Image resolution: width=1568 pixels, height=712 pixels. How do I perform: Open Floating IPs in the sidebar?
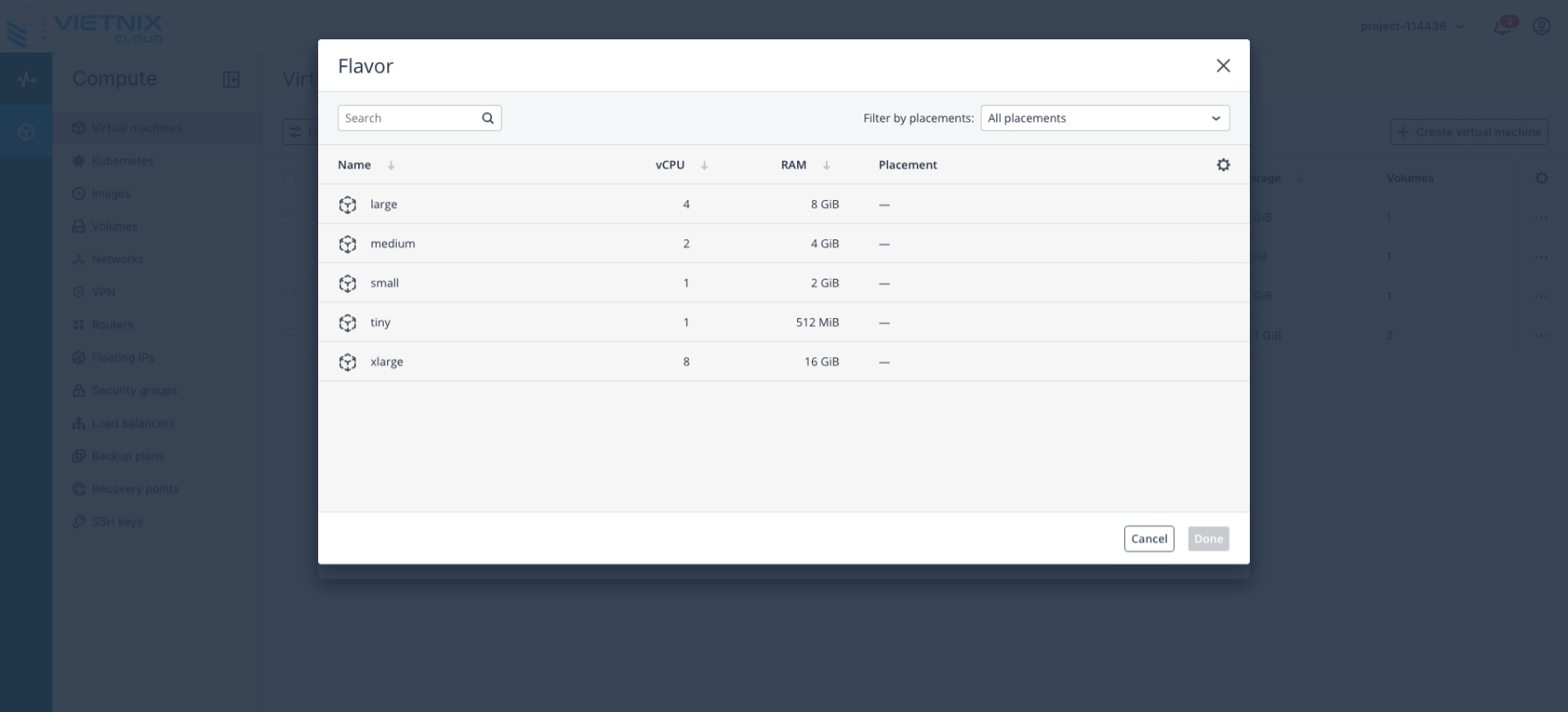[x=157, y=357]
